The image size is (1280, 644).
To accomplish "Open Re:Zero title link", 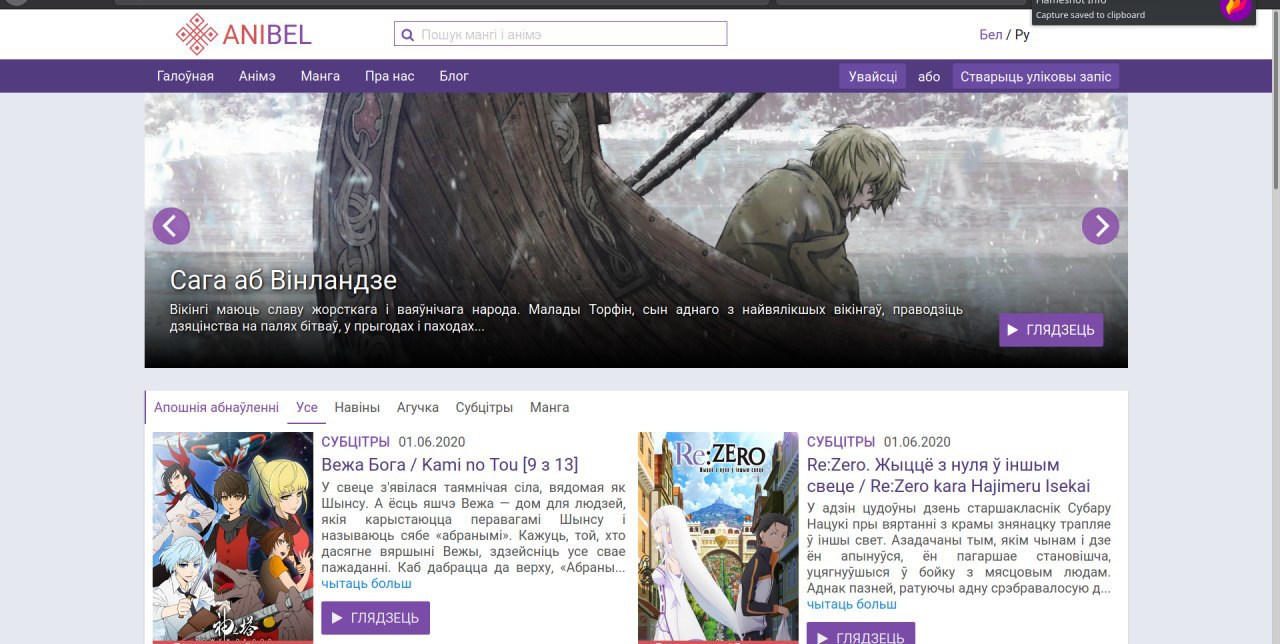I will [x=948, y=475].
